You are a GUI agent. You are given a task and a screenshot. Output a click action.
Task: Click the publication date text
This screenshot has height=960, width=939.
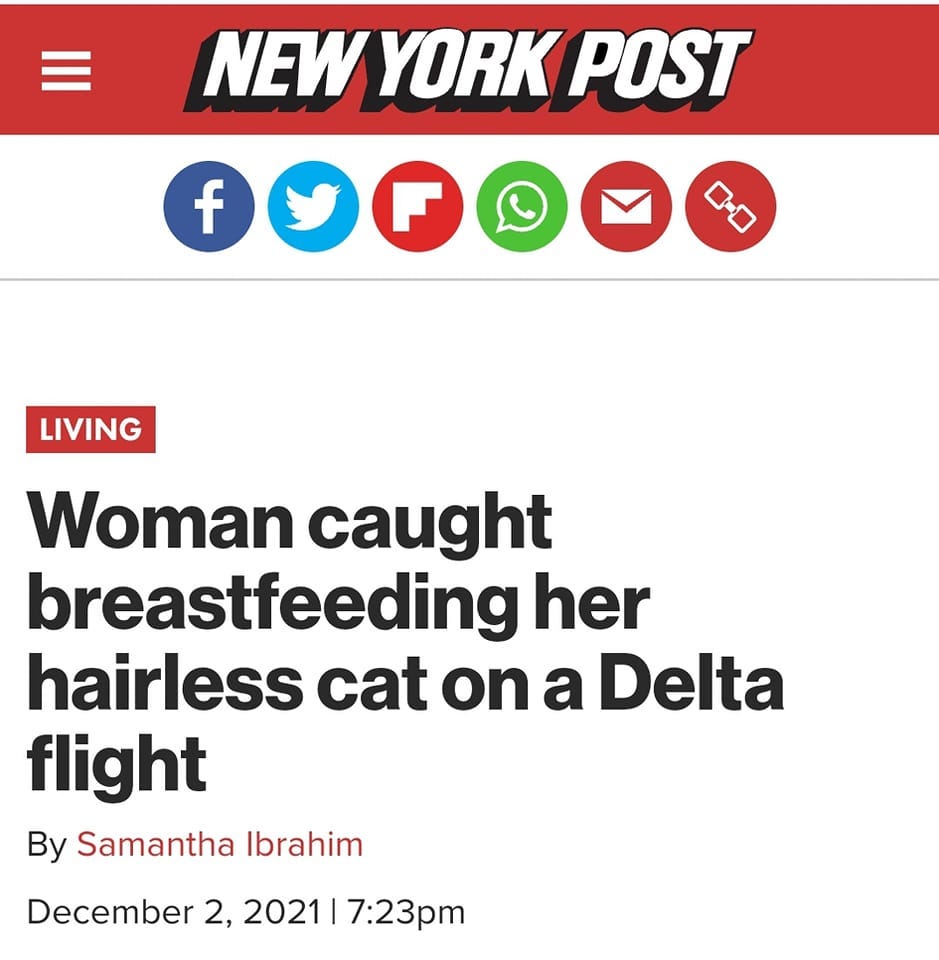click(247, 911)
